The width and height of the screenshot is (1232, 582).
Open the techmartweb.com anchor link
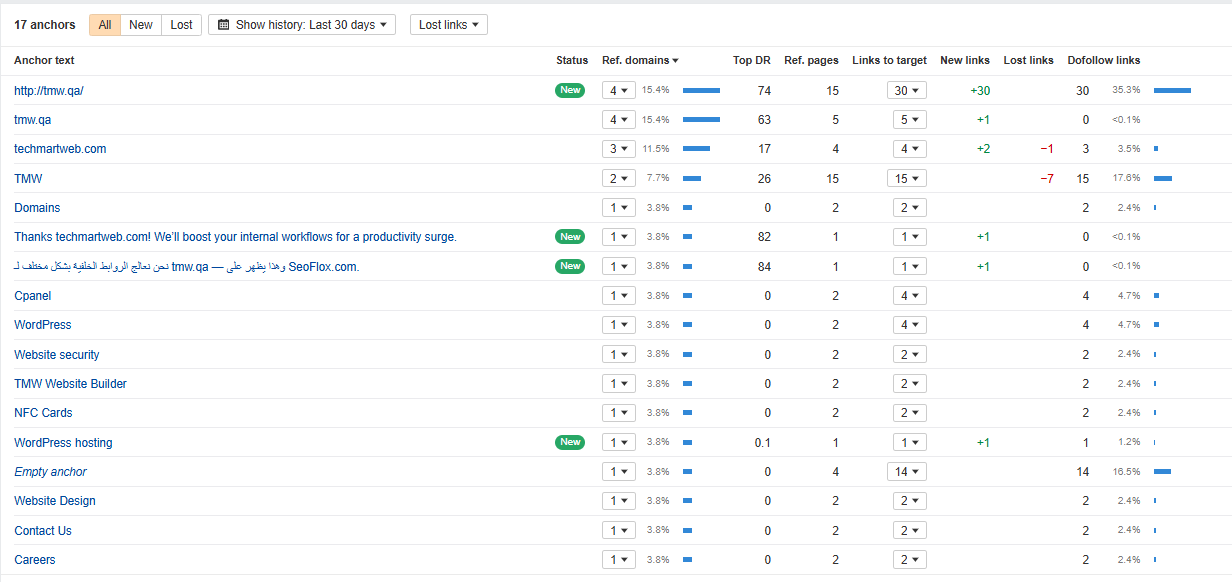point(60,149)
